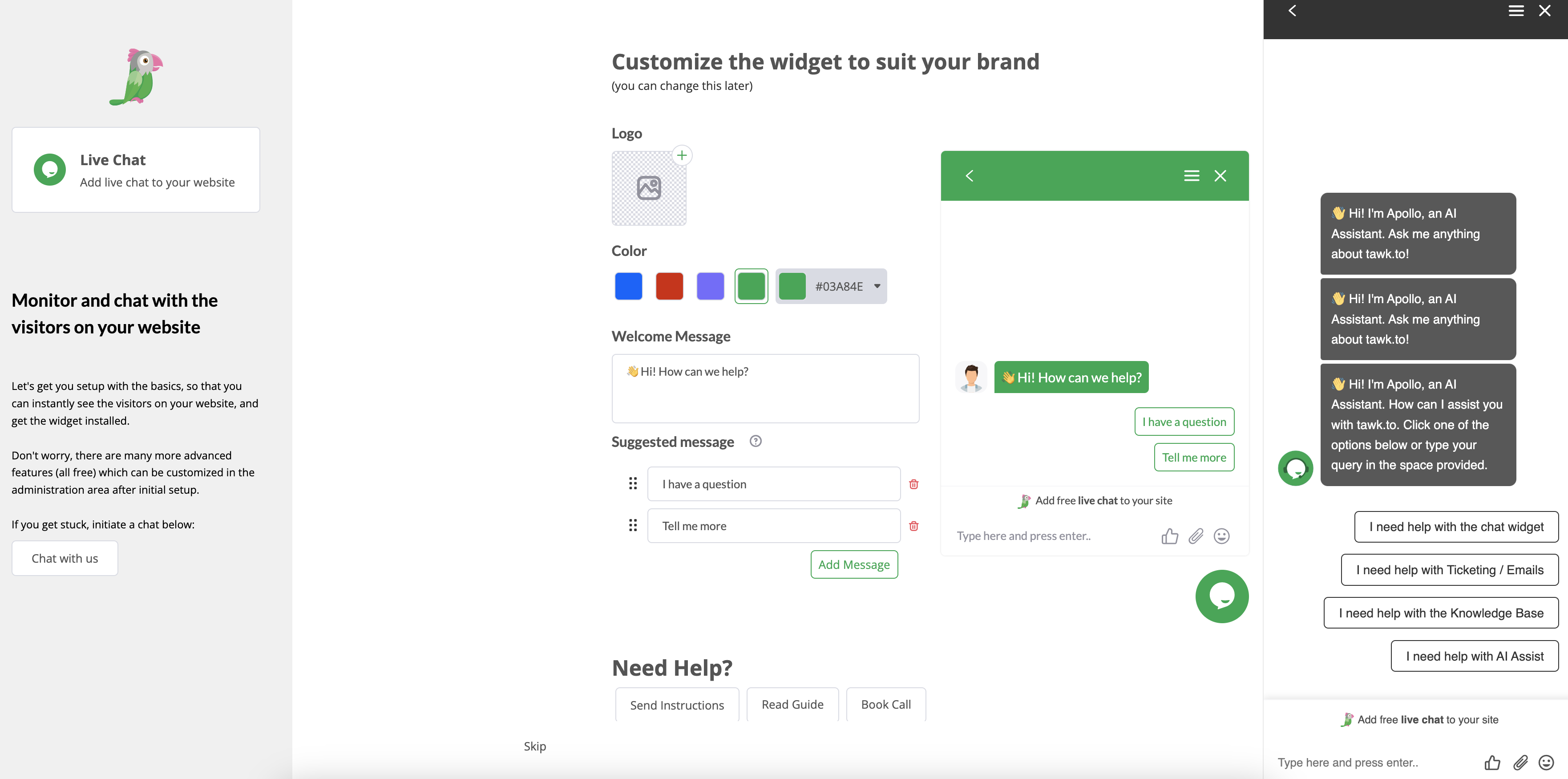Click the emoji smiley icon in Apollo chat

(x=1546, y=762)
